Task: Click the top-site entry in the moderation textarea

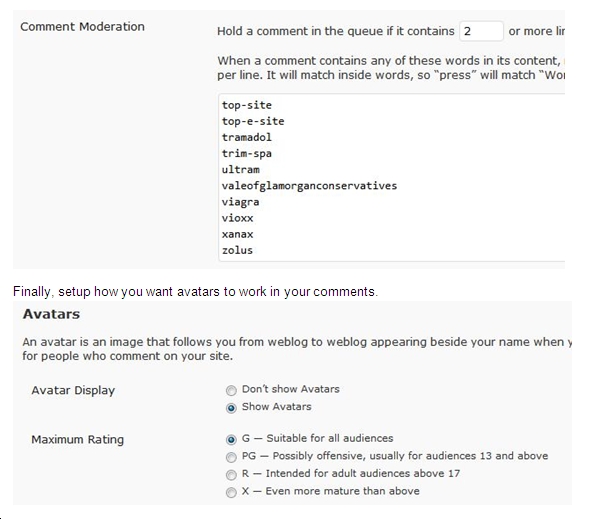Action: click(x=247, y=105)
